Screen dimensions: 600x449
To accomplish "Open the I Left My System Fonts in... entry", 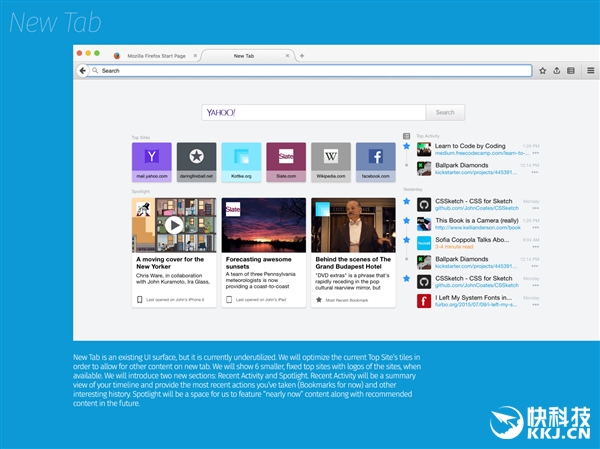I will pyautogui.click(x=473, y=297).
